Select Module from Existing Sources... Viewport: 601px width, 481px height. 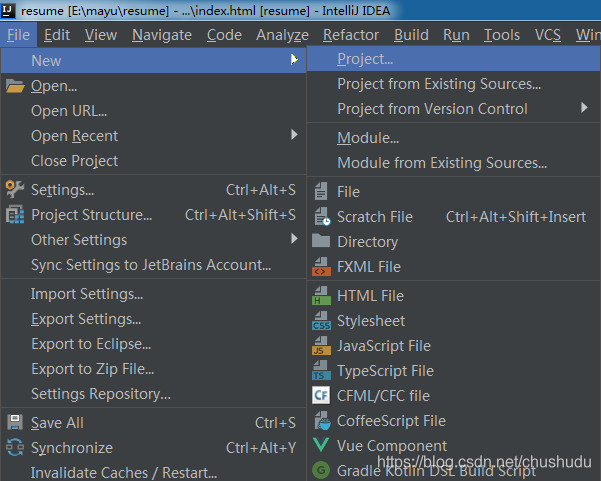pos(453,163)
